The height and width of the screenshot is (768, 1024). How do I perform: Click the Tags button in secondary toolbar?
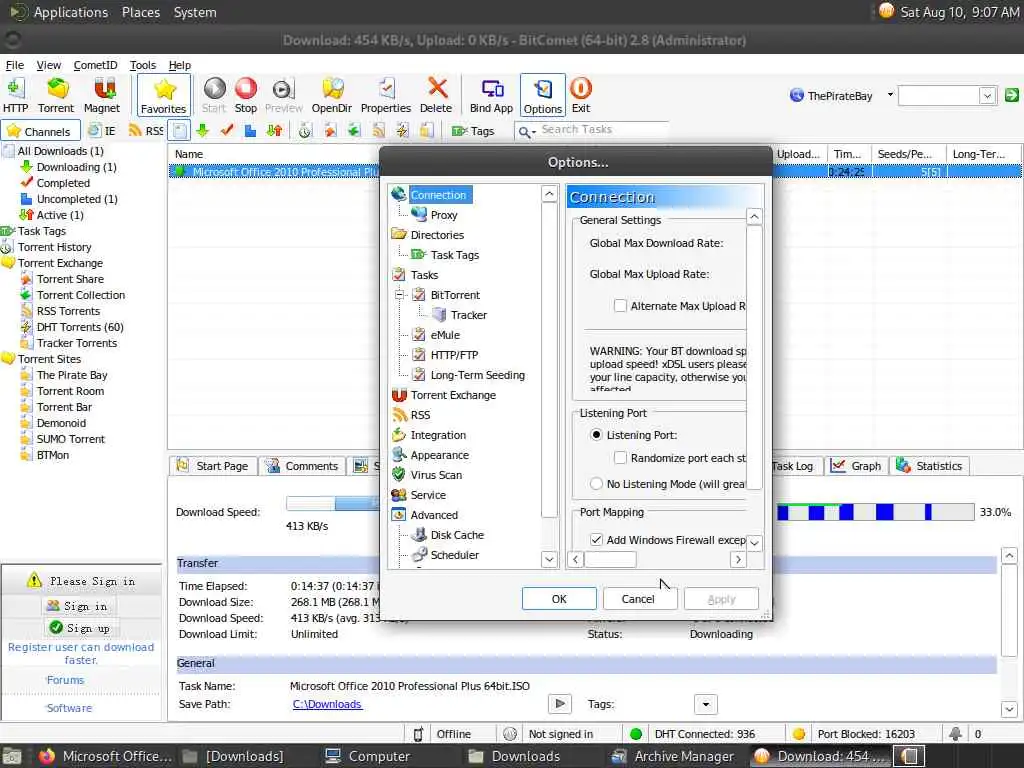point(473,131)
